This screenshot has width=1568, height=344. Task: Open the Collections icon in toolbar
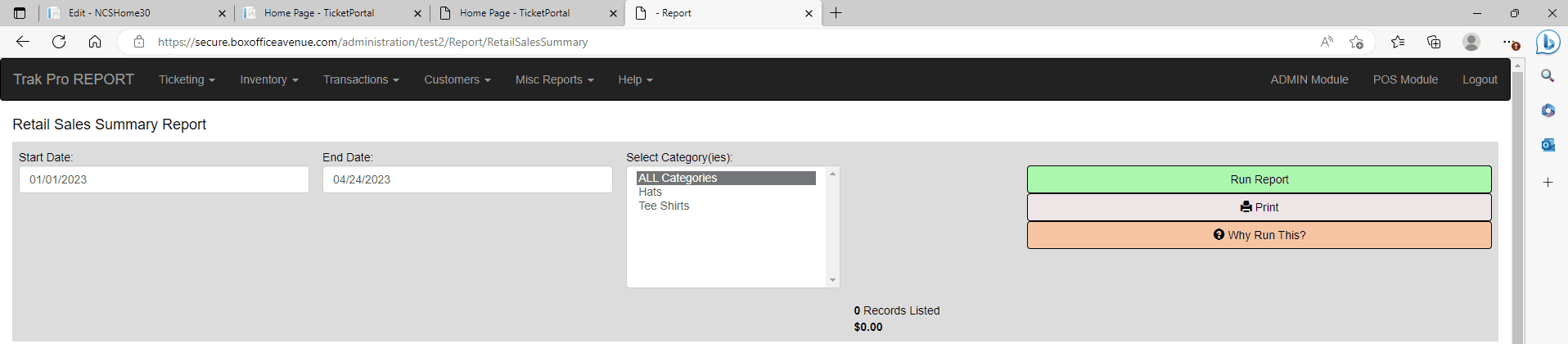coord(1434,42)
